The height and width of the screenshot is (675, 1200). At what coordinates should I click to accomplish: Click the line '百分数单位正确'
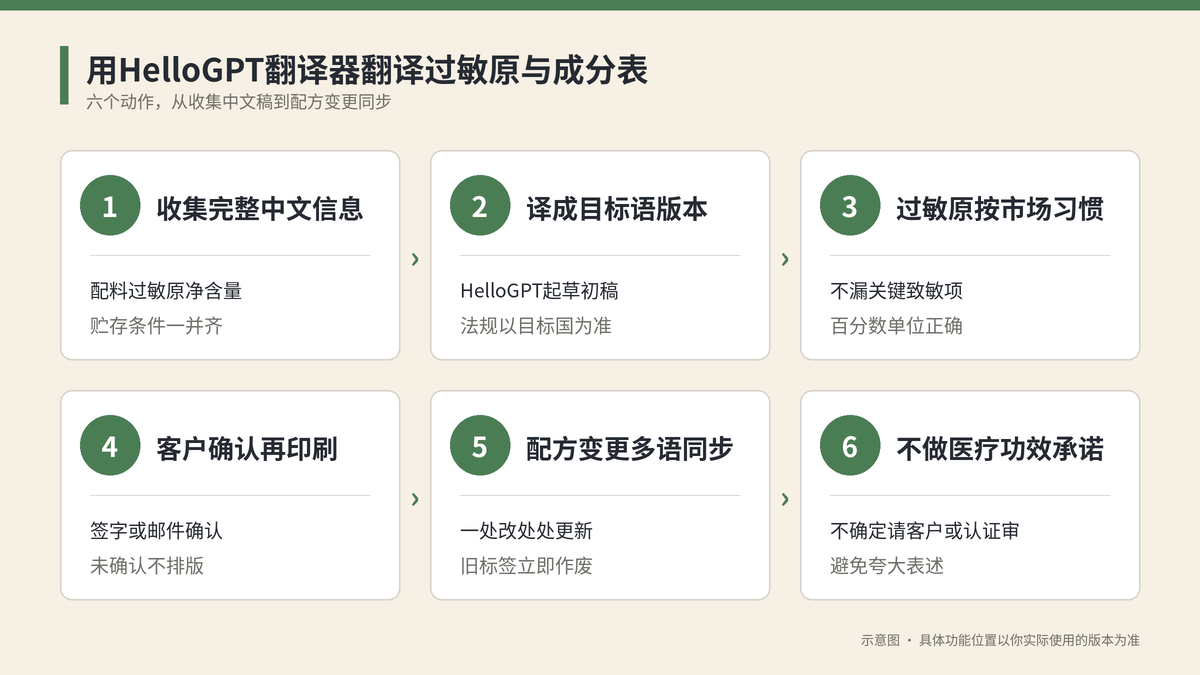(897, 326)
